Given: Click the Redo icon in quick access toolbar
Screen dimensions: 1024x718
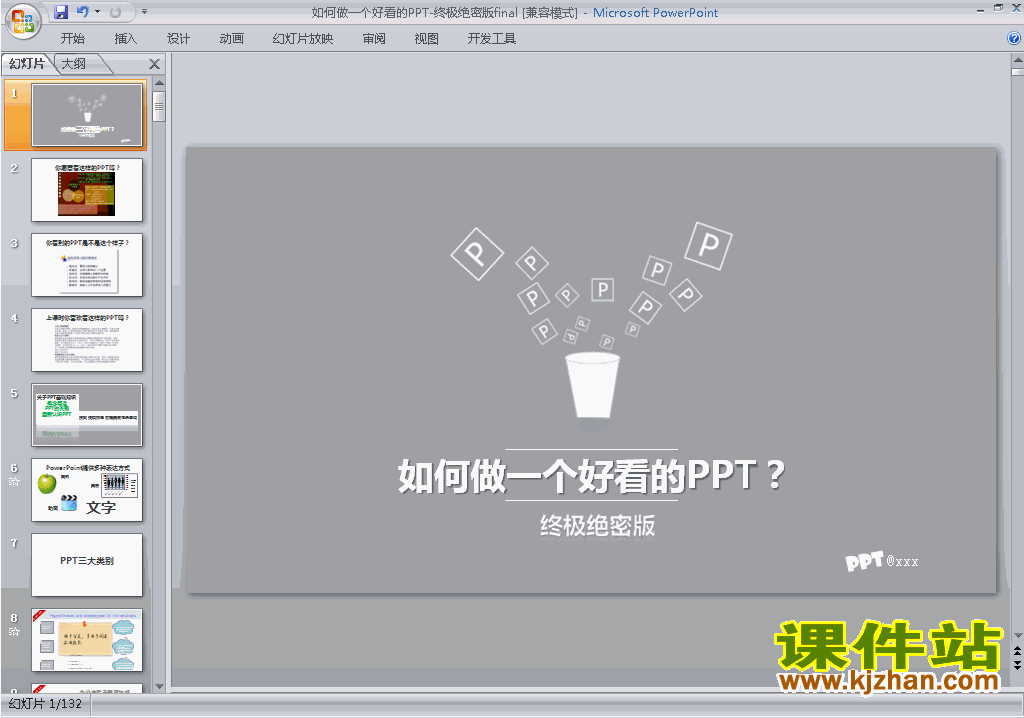Looking at the screenshot, I should coord(116,12).
